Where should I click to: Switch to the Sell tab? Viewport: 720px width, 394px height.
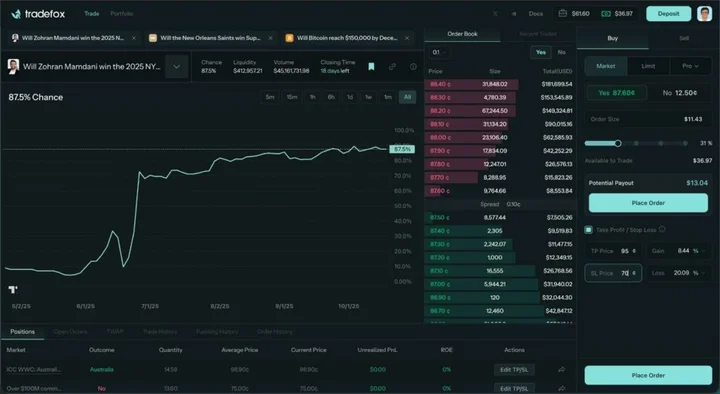tap(684, 38)
